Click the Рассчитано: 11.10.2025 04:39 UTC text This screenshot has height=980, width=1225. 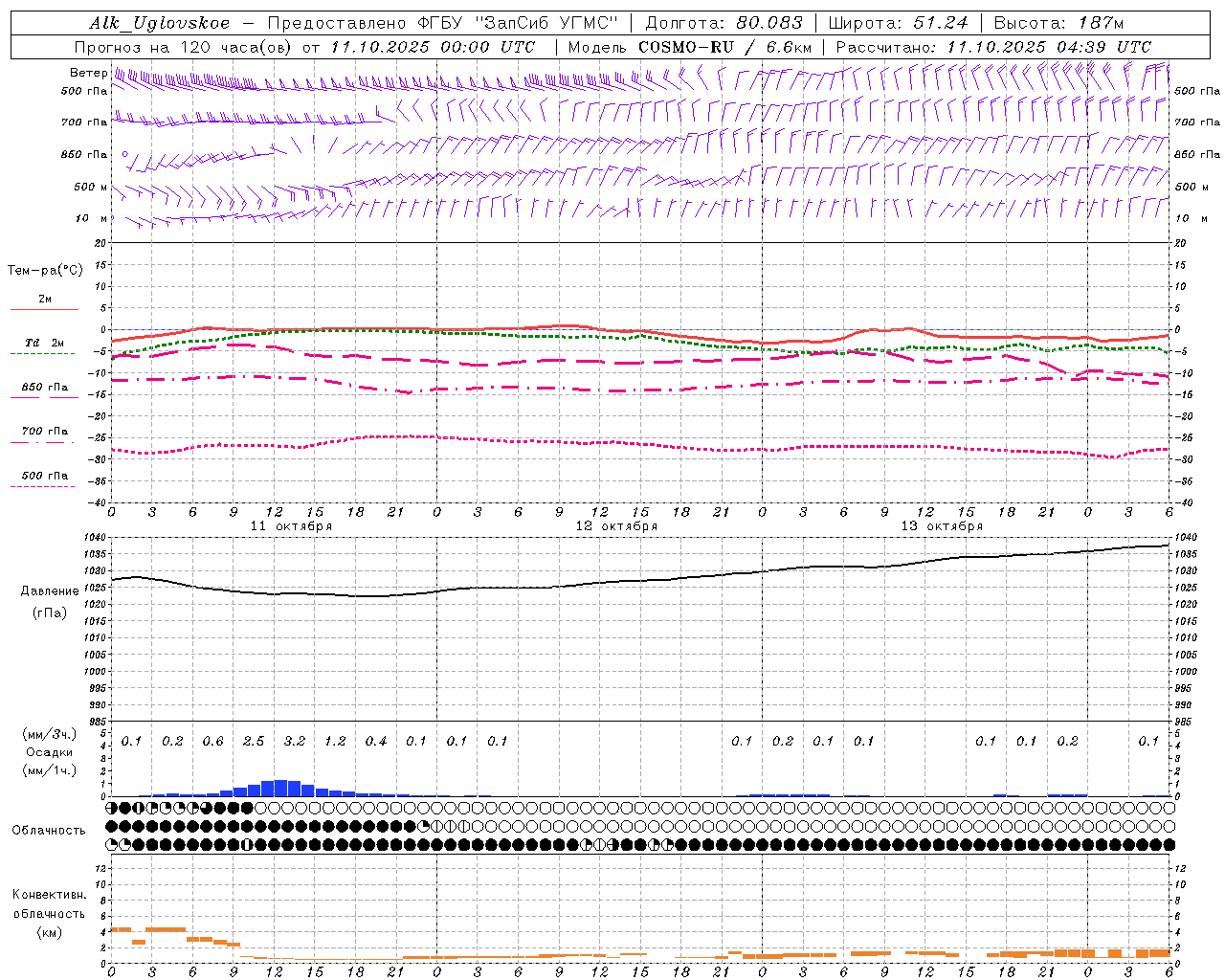[993, 47]
